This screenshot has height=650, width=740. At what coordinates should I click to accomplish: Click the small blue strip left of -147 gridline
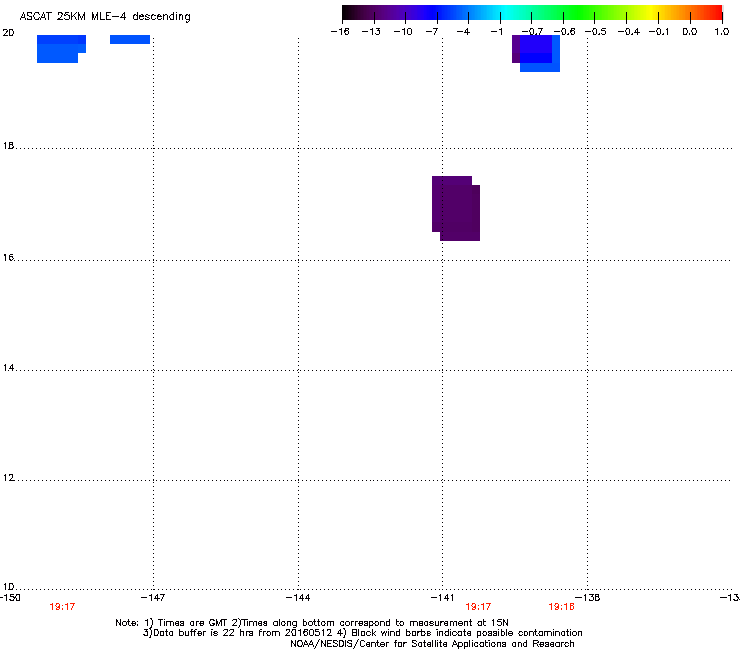tap(130, 39)
